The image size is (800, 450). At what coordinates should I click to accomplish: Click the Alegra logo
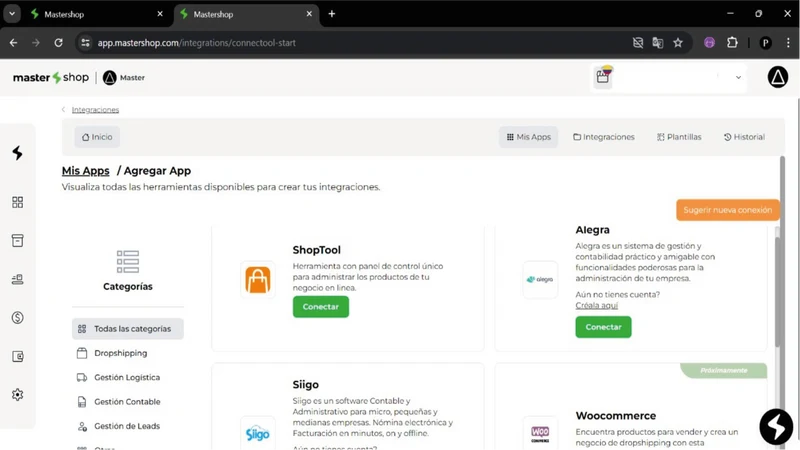tap(540, 280)
